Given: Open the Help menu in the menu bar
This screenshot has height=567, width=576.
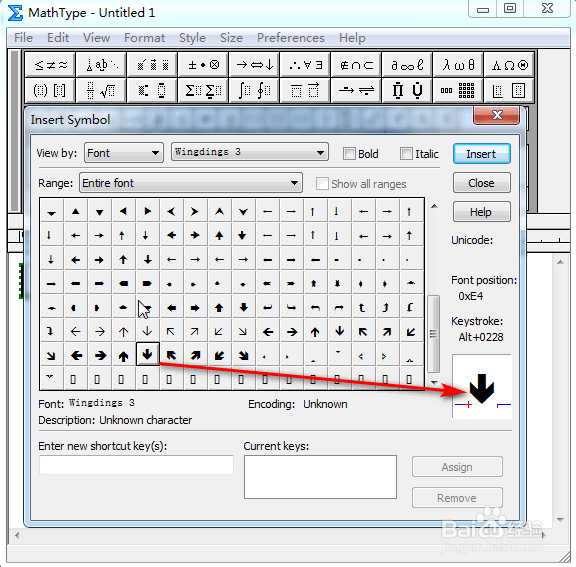Looking at the screenshot, I should click(352, 38).
